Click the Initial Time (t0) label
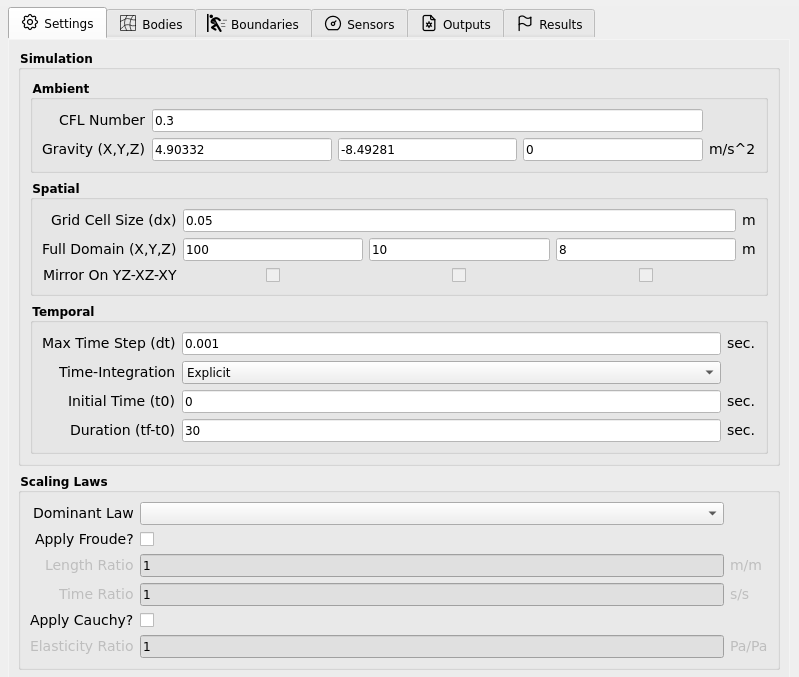The image size is (799, 677). tap(121, 401)
